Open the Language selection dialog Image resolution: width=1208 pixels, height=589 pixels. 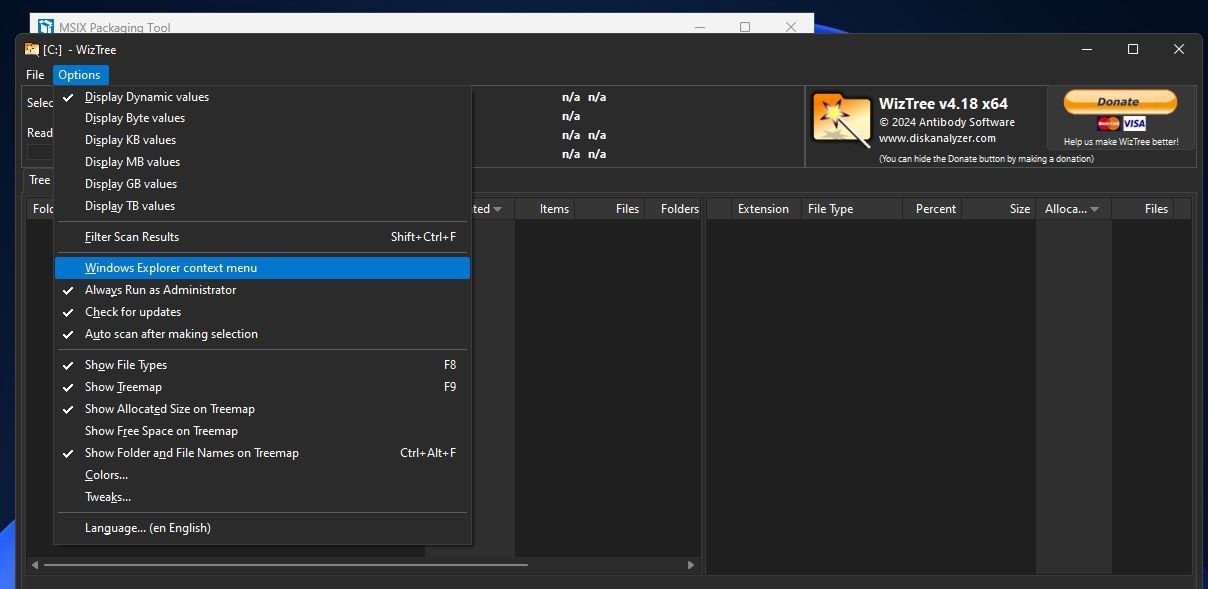[x=147, y=527]
